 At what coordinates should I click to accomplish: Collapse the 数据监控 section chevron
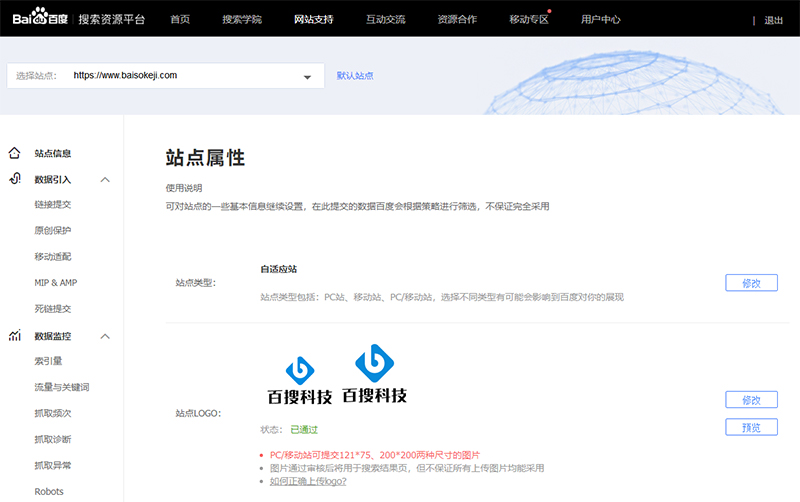[105, 336]
